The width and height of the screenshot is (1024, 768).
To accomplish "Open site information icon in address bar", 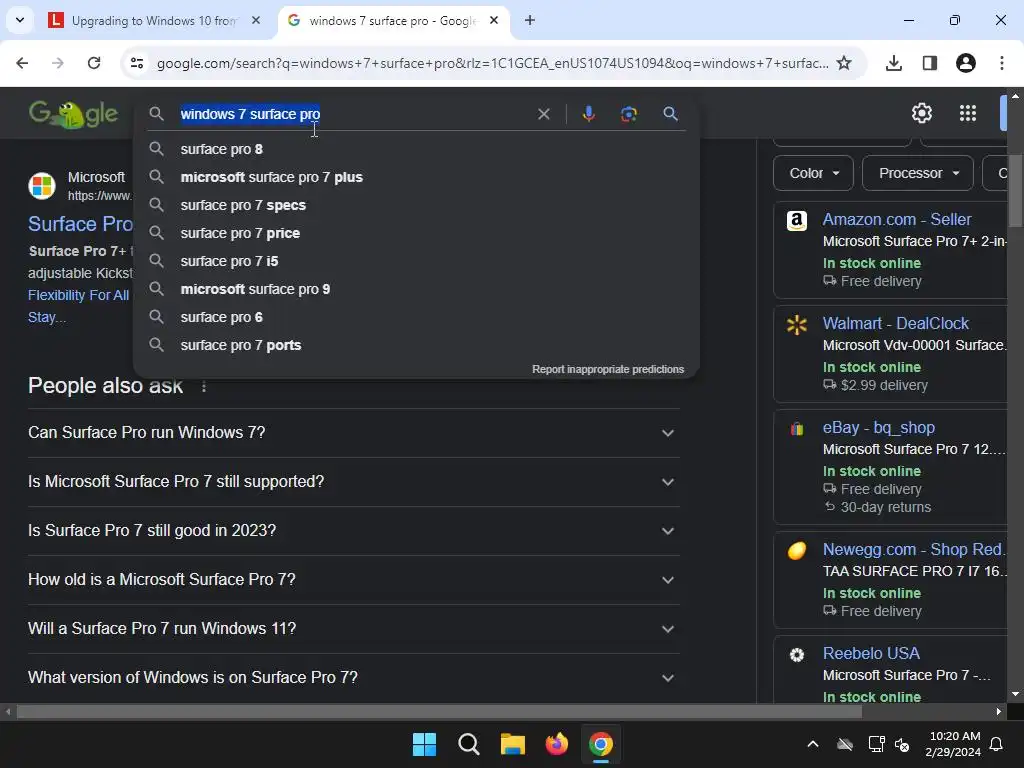I will click(137, 63).
